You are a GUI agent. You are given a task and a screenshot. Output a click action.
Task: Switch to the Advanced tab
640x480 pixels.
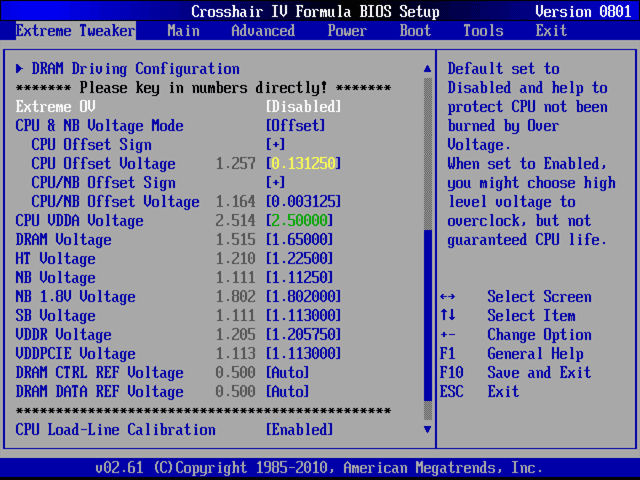coord(263,31)
